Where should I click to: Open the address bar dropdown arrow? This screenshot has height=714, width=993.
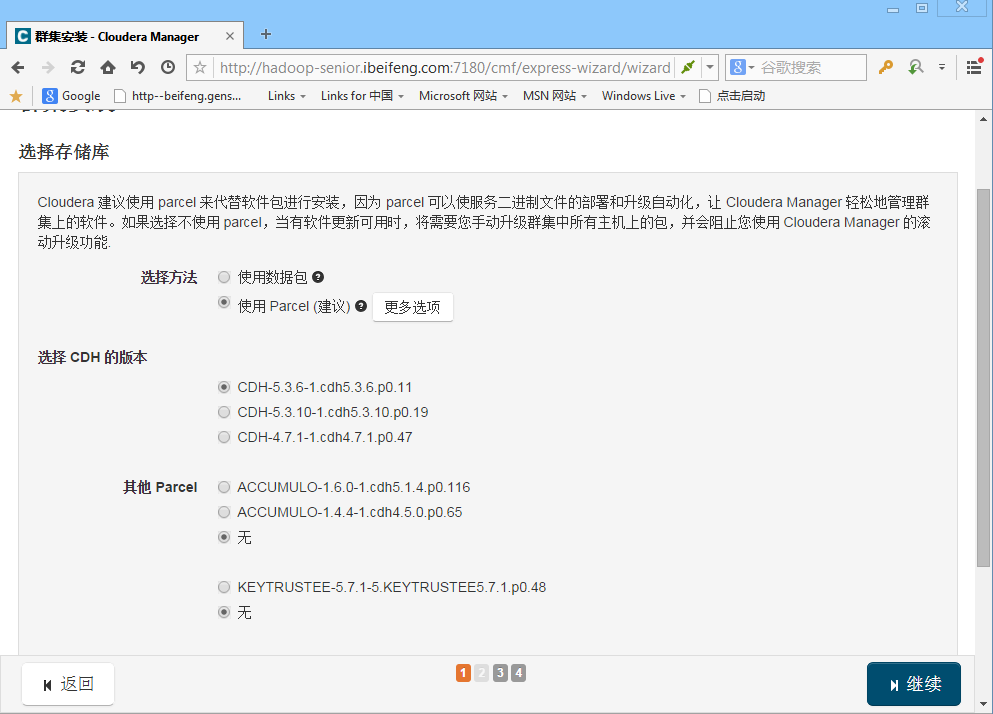710,67
